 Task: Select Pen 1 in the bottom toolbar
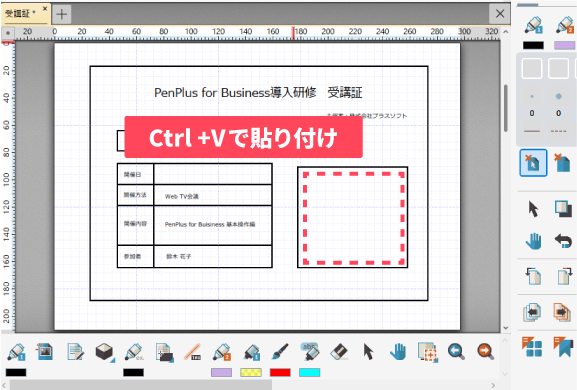(16, 352)
